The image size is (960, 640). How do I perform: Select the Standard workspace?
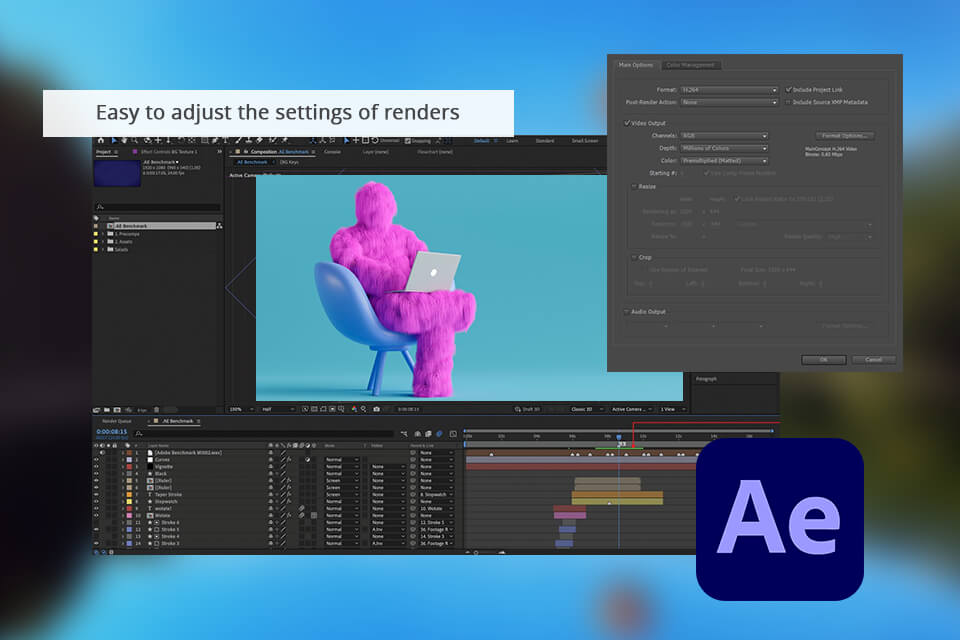545,141
